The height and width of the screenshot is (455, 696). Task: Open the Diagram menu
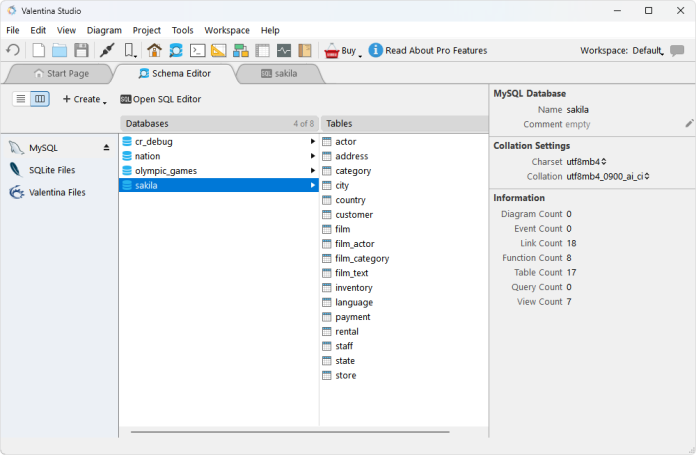point(104,30)
